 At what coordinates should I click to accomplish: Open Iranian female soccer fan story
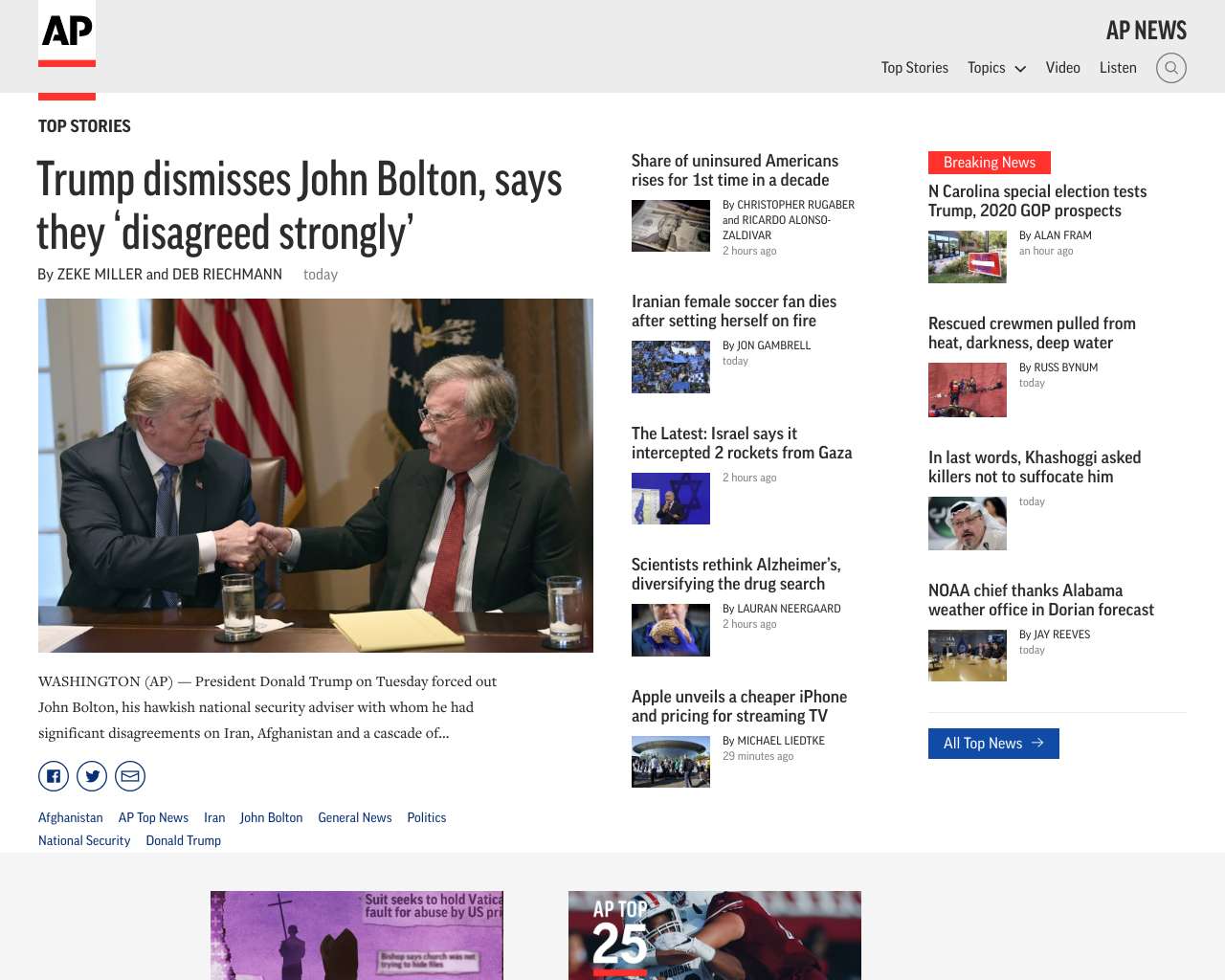point(733,311)
